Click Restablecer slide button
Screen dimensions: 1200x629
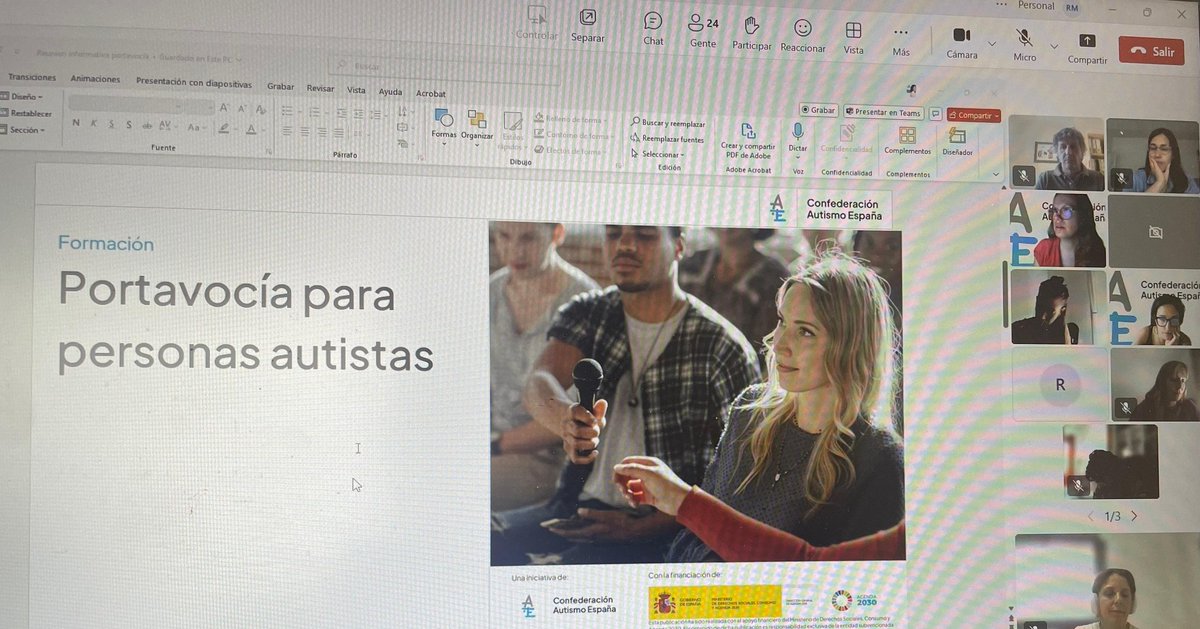click(x=27, y=113)
